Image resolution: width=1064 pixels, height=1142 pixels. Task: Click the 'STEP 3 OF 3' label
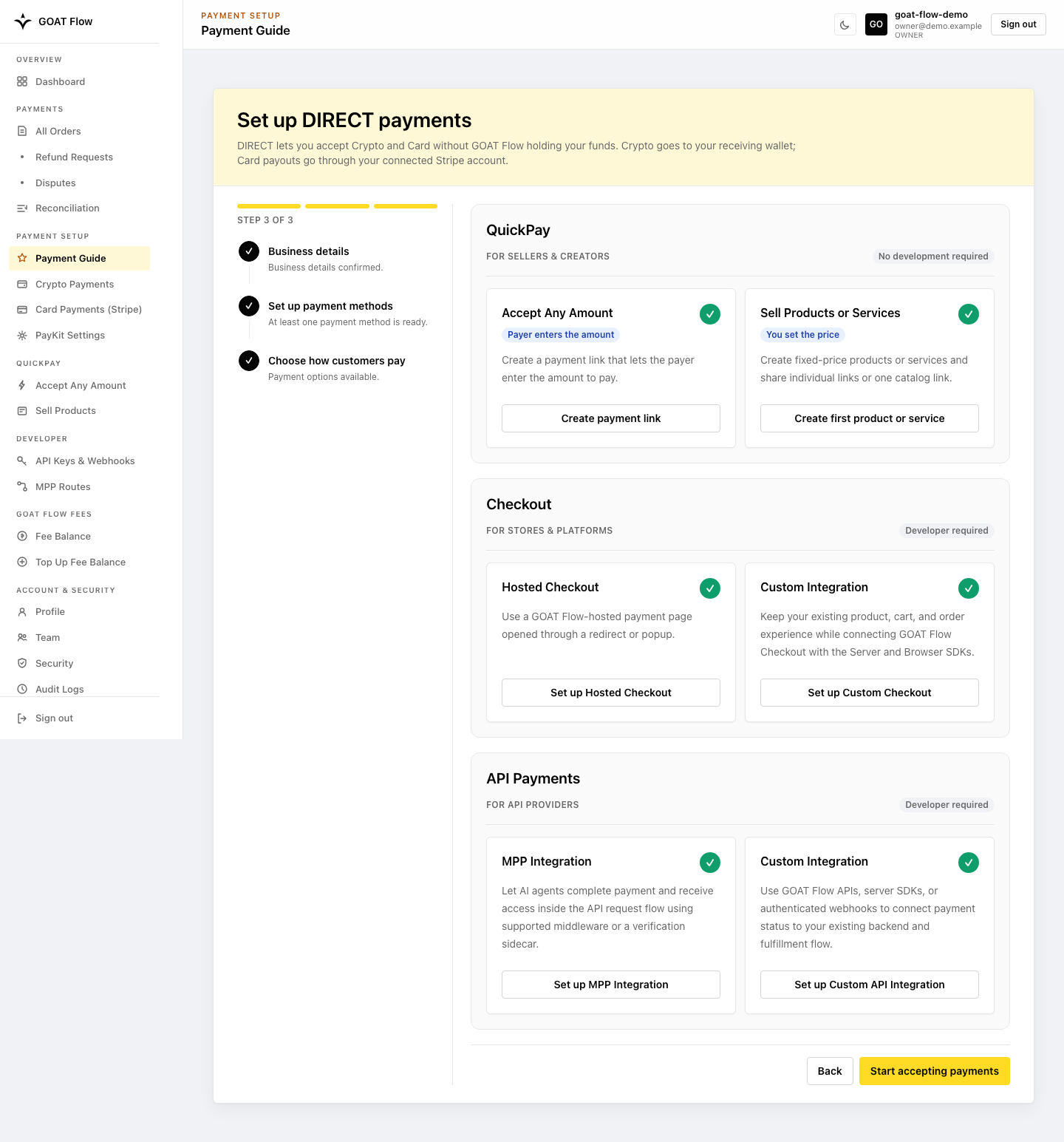(265, 220)
